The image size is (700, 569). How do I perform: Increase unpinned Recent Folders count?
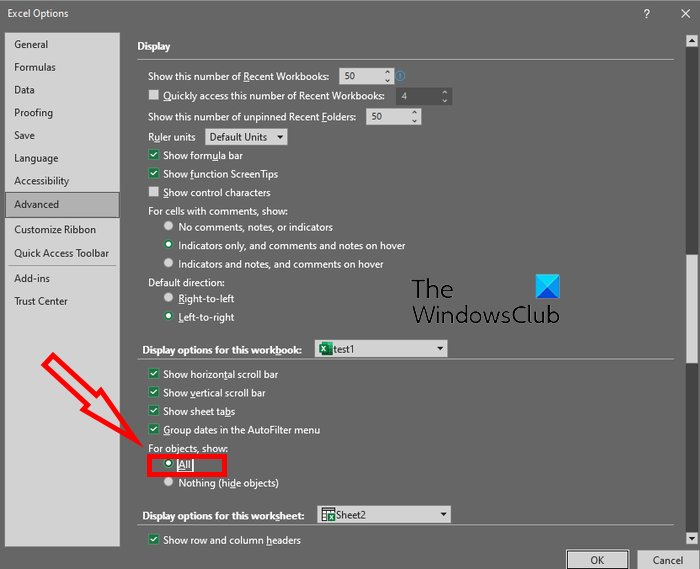coord(415,113)
